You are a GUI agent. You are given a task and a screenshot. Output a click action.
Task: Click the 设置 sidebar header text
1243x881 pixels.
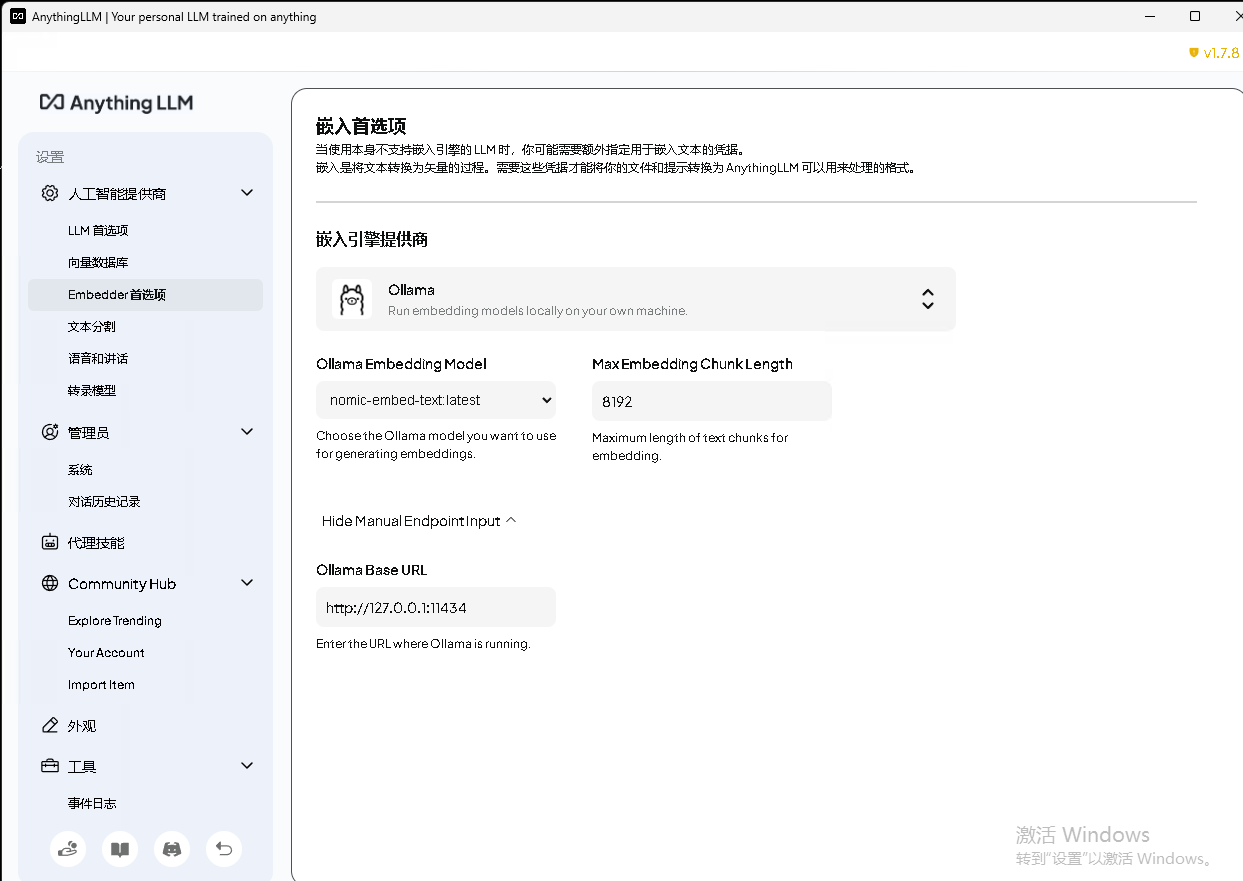click(x=50, y=157)
